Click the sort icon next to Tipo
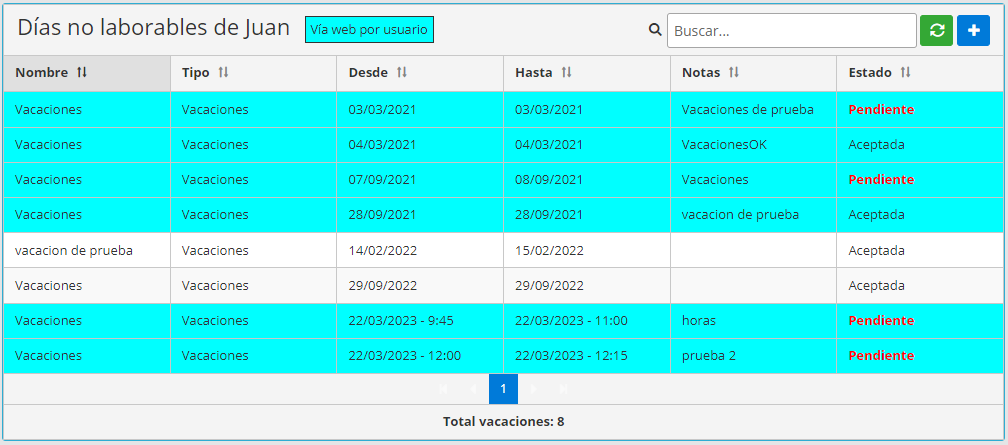Screen dimensions: 1008x445 [x=223, y=73]
